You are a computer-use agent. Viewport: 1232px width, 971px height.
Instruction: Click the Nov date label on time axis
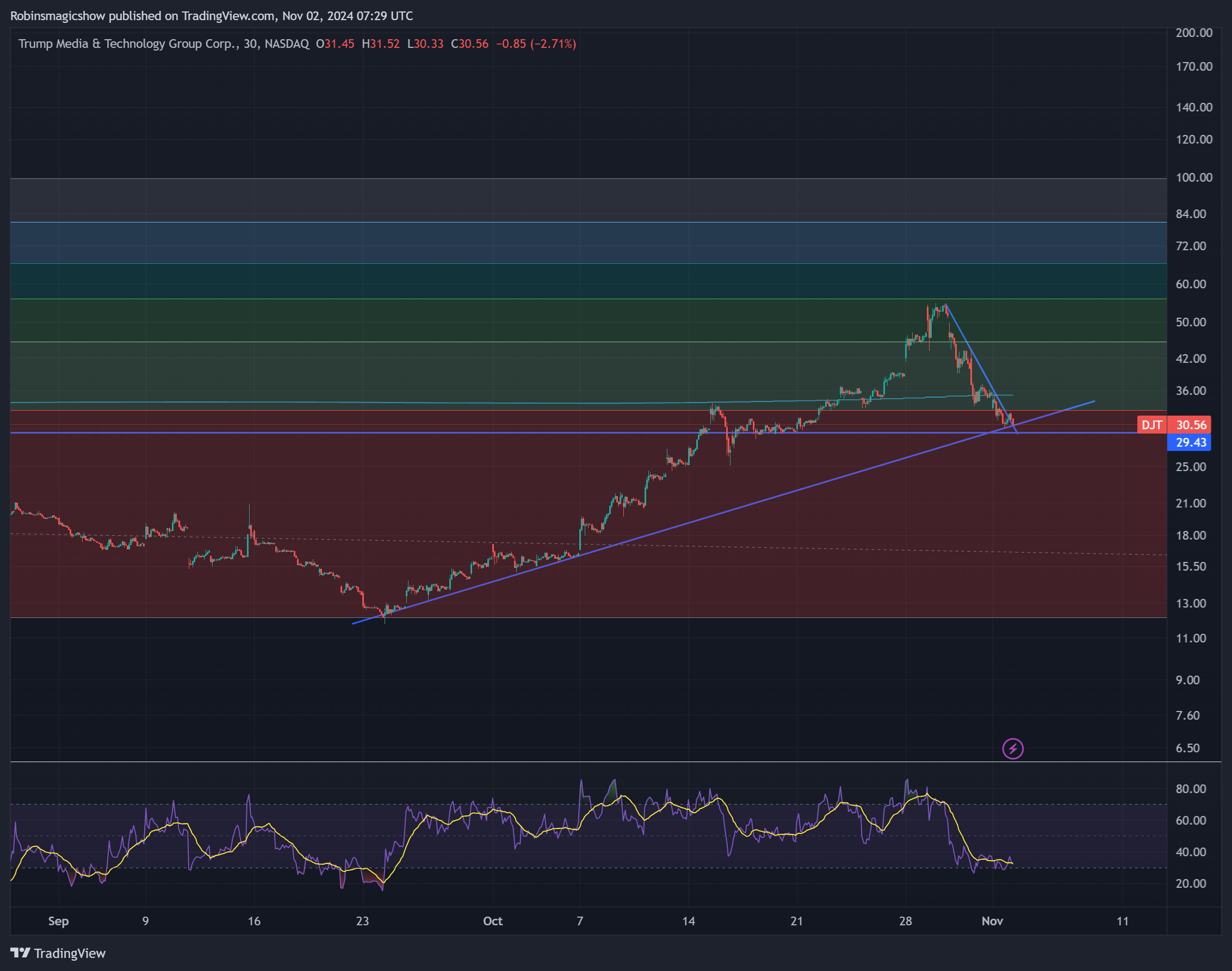(992, 921)
